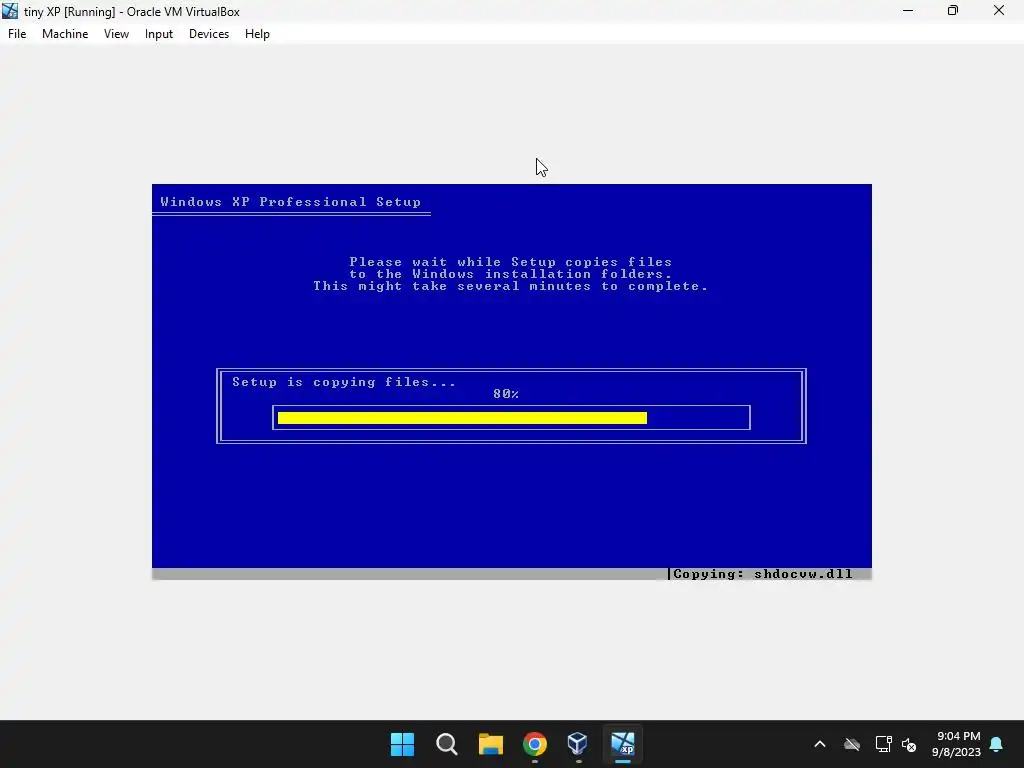Click the Copying: shdocvw.dll status text

(x=763, y=574)
